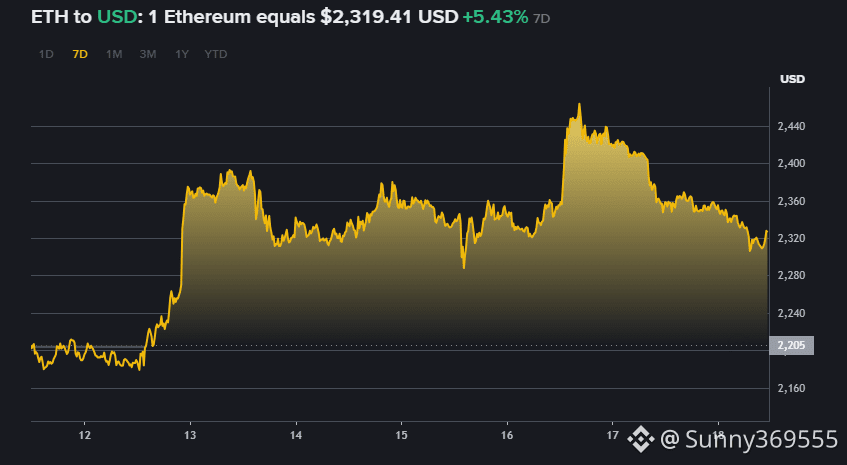Click the 7D label beside percentage change
Image resolution: width=847 pixels, height=465 pixels.
point(541,19)
